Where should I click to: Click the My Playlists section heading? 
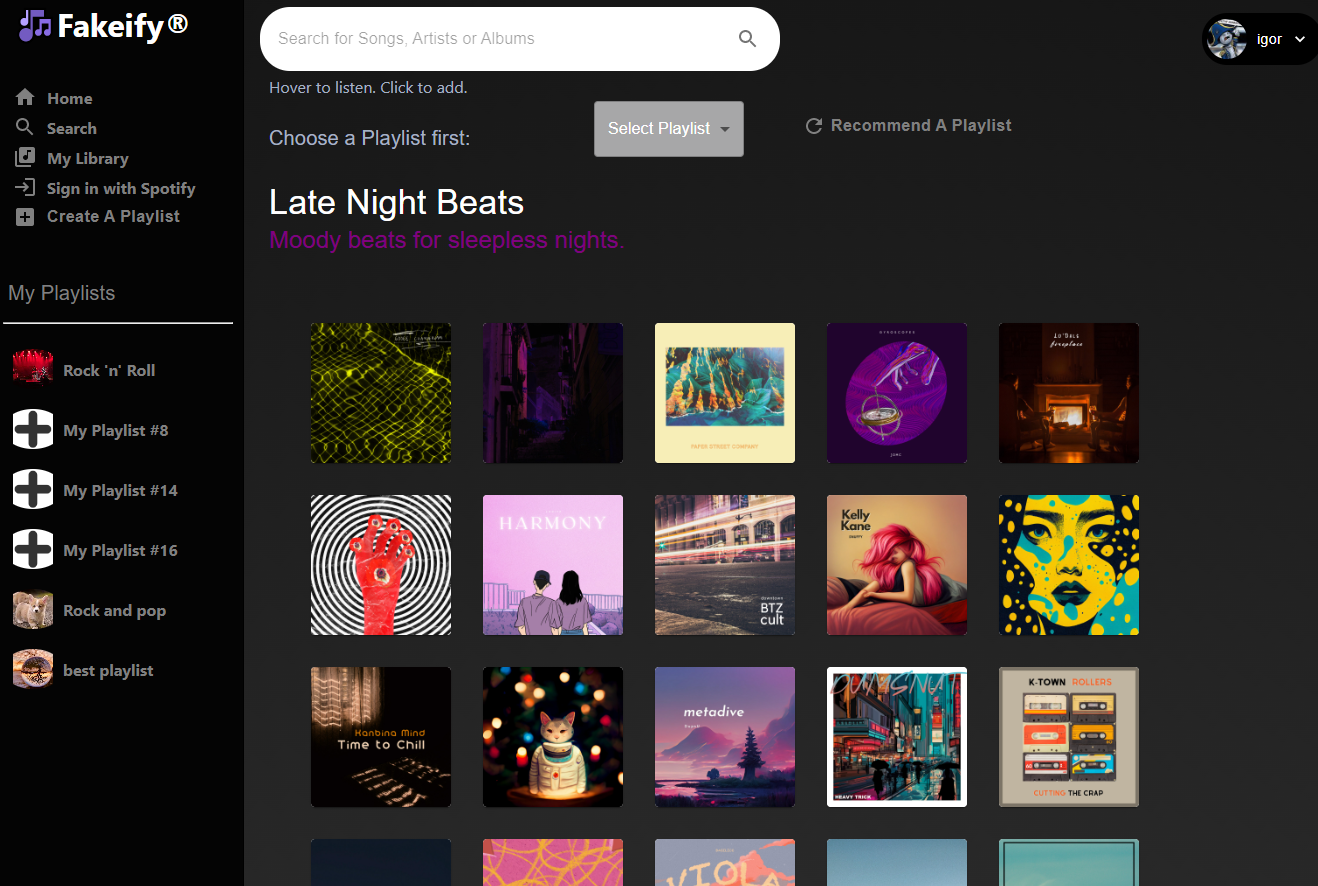(x=61, y=293)
